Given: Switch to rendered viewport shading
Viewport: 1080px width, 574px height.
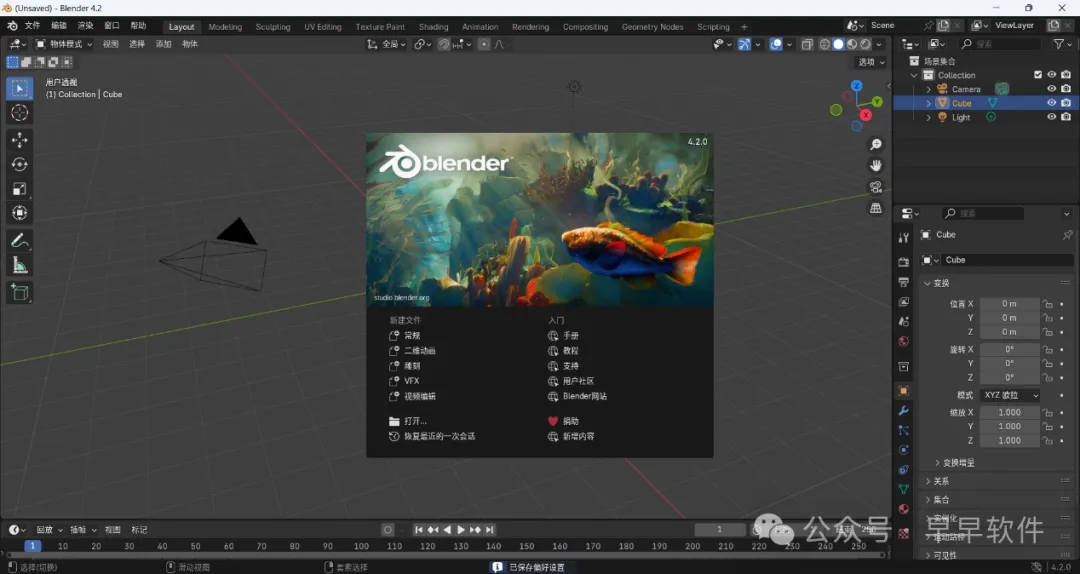Looking at the screenshot, I should tap(866, 44).
